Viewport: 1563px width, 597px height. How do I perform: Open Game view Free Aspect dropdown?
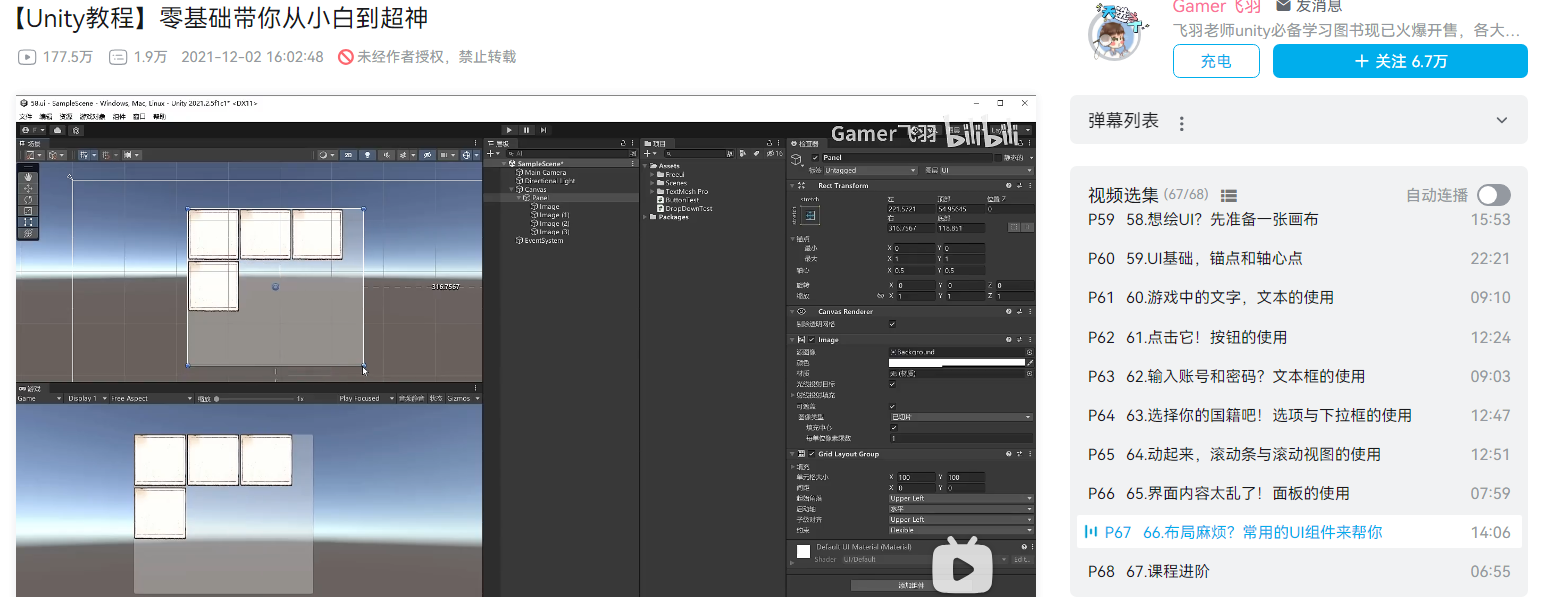(151, 398)
